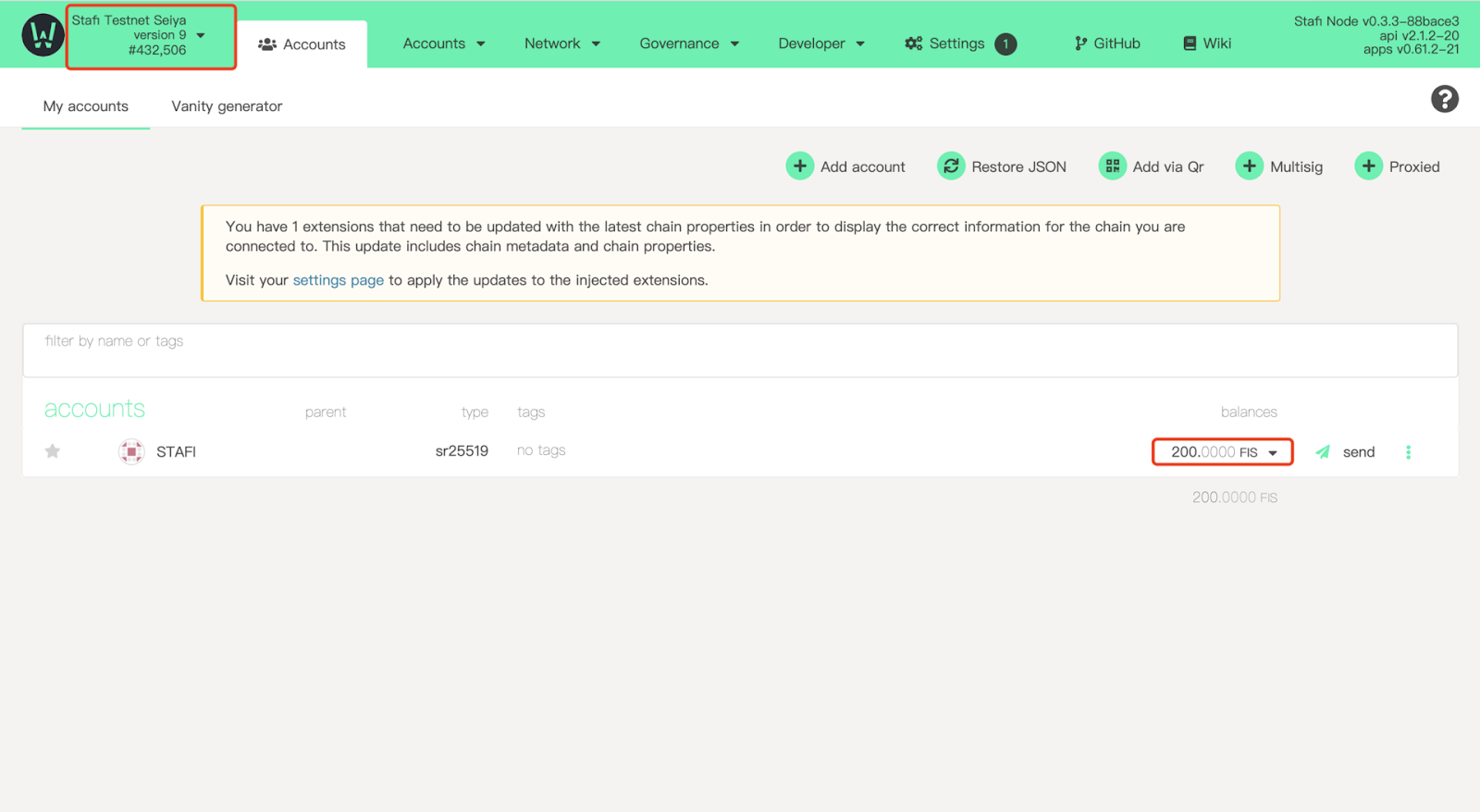Click the GitHub branch icon
This screenshot has width=1480, height=812.
pos(1080,43)
